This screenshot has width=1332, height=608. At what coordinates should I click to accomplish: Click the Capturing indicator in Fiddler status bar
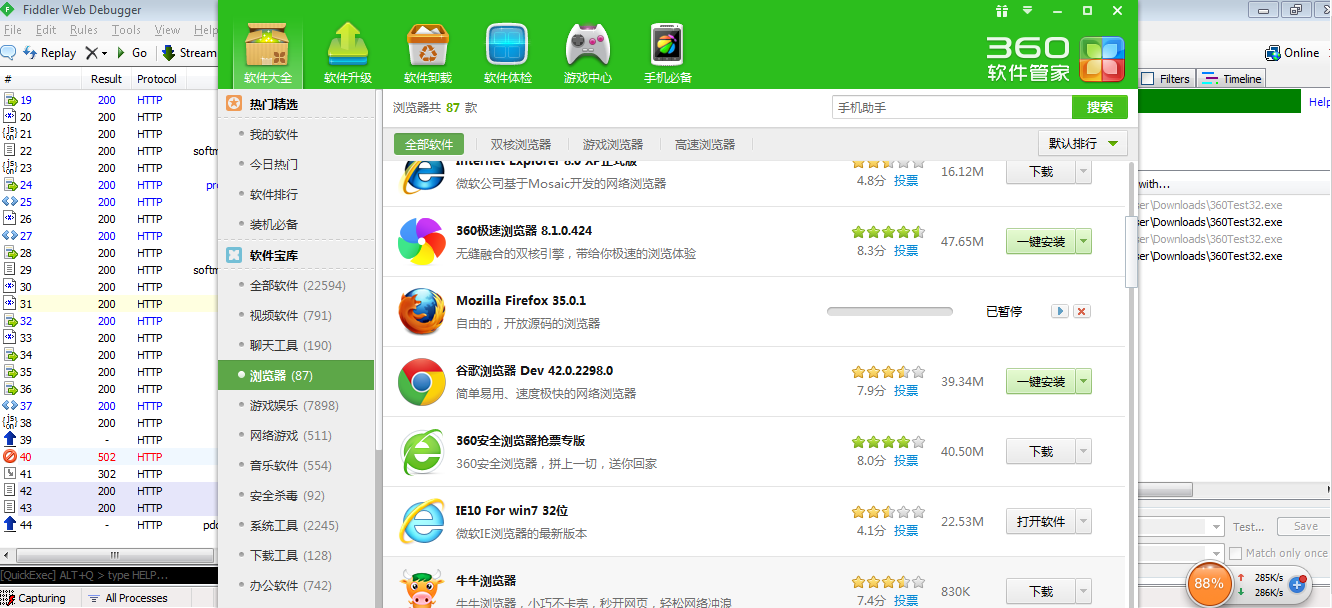(36, 598)
